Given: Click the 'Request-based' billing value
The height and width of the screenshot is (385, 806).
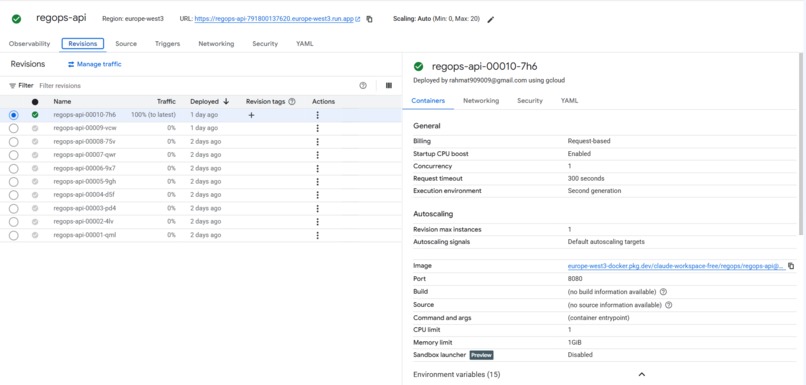Looking at the screenshot, I should pyautogui.click(x=589, y=141).
